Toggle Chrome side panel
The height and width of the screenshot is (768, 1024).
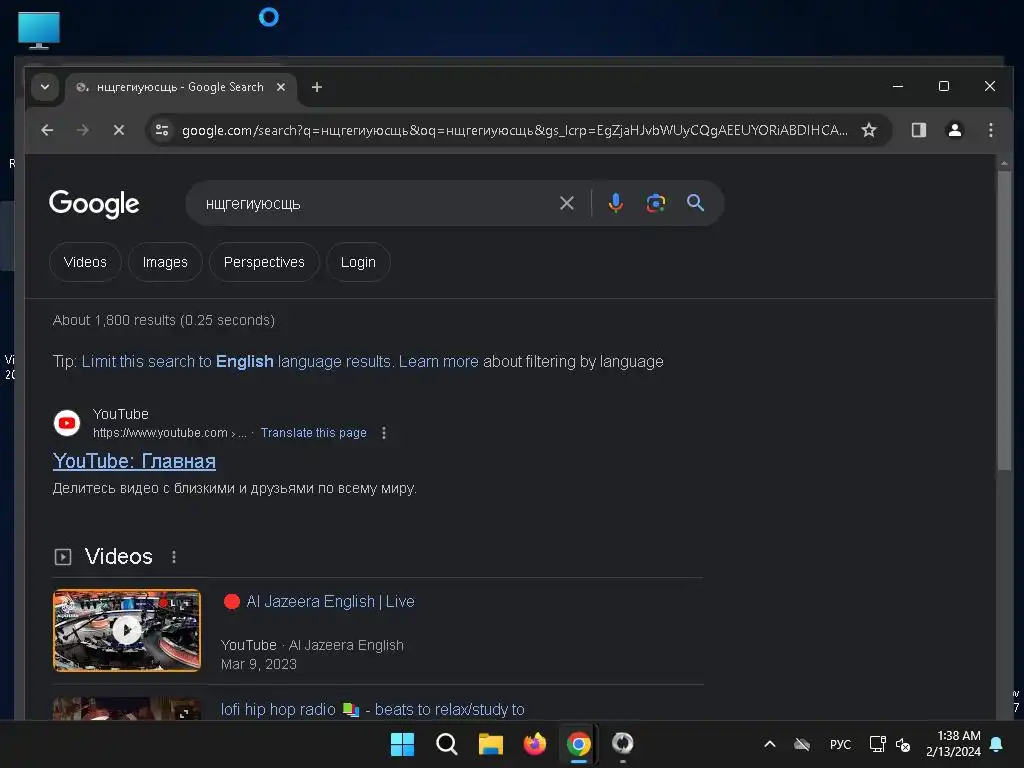pos(919,130)
